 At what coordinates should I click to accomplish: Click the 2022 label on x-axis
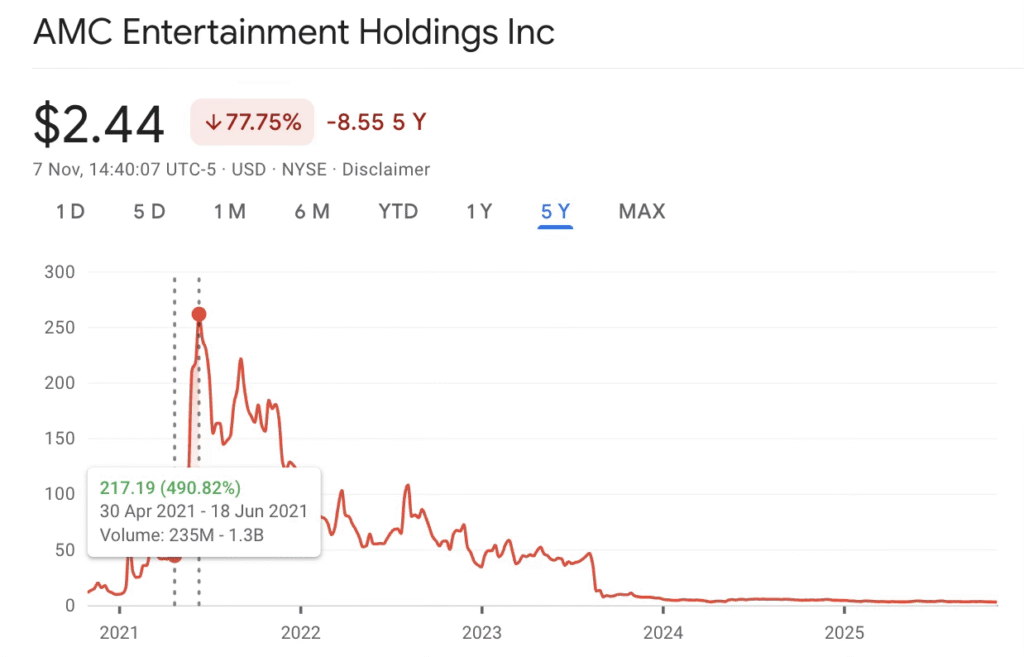point(300,632)
